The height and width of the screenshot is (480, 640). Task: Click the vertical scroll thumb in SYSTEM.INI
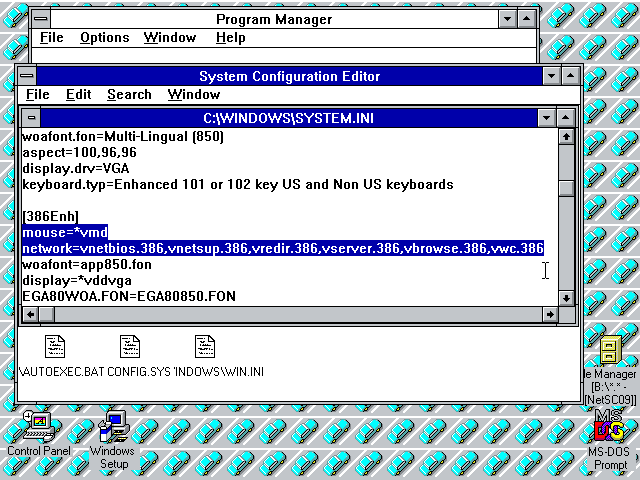pos(566,188)
